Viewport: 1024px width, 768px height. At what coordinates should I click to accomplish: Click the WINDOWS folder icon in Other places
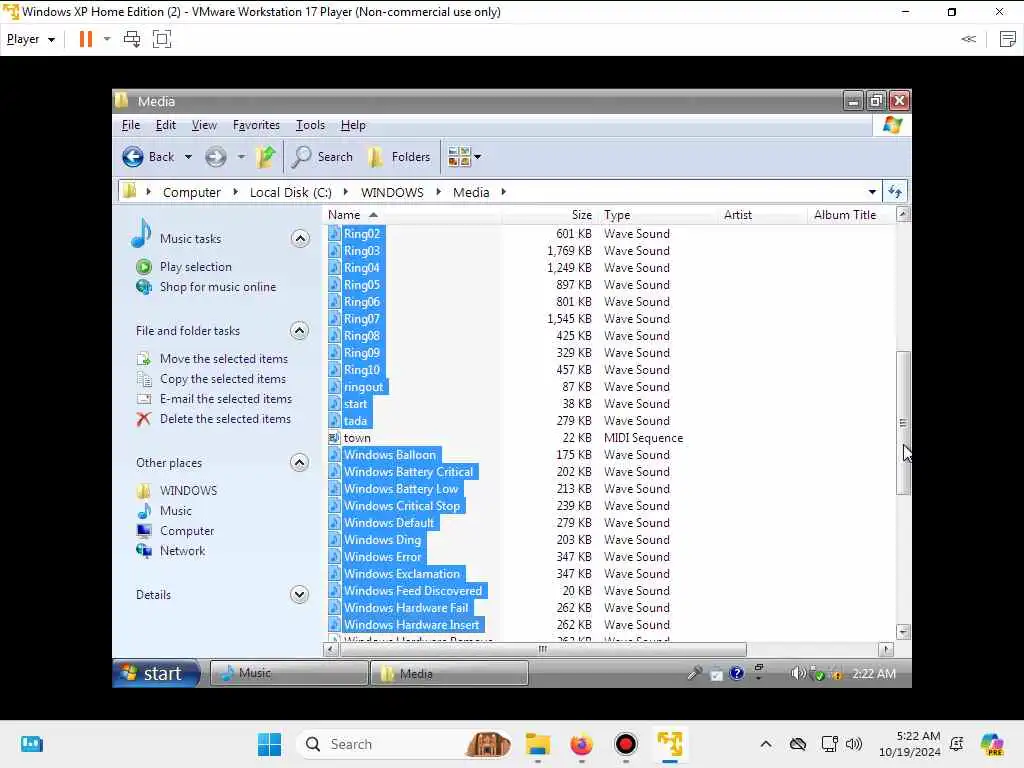144,491
